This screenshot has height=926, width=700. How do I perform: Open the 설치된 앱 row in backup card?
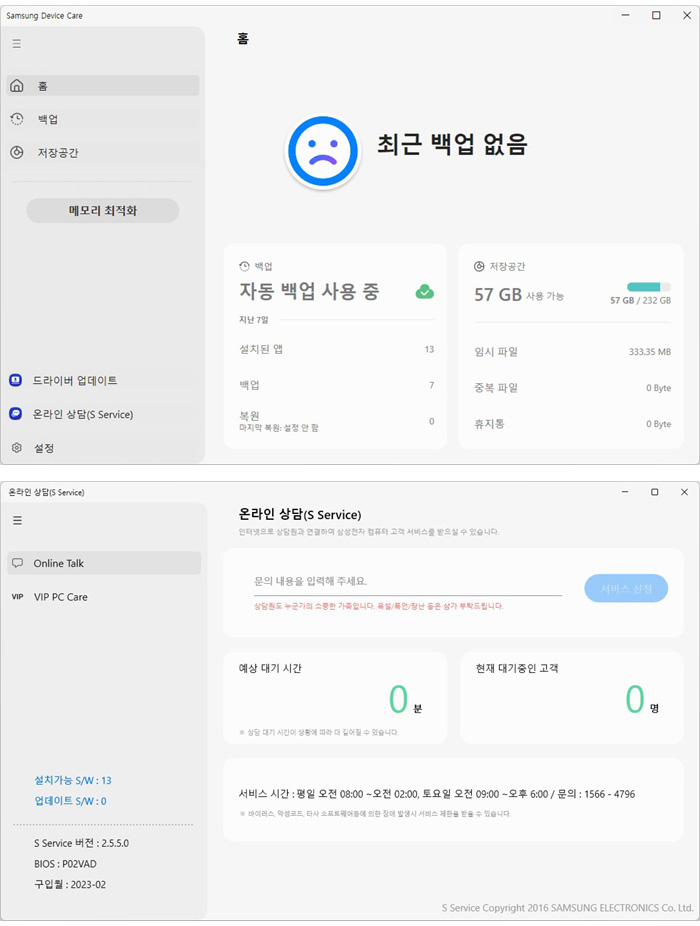pos(335,349)
